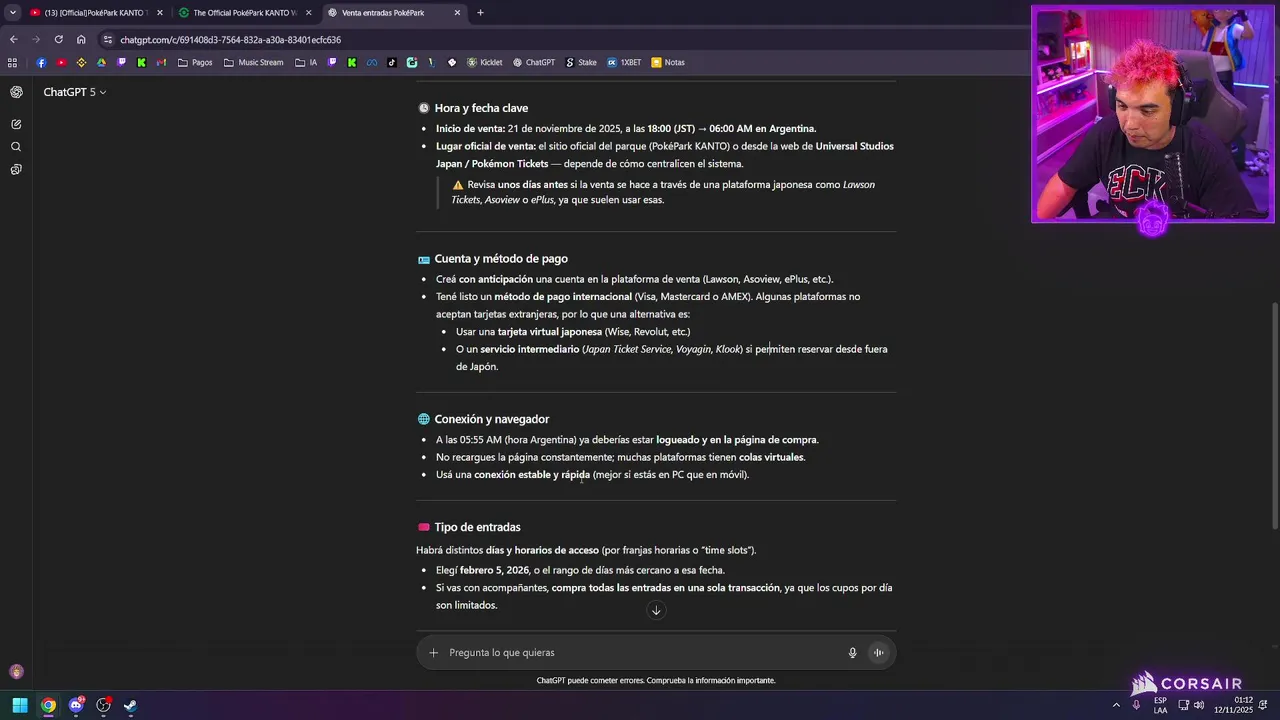1280x720 pixels.
Task: Open the Notas bookmark
Action: coord(668,62)
